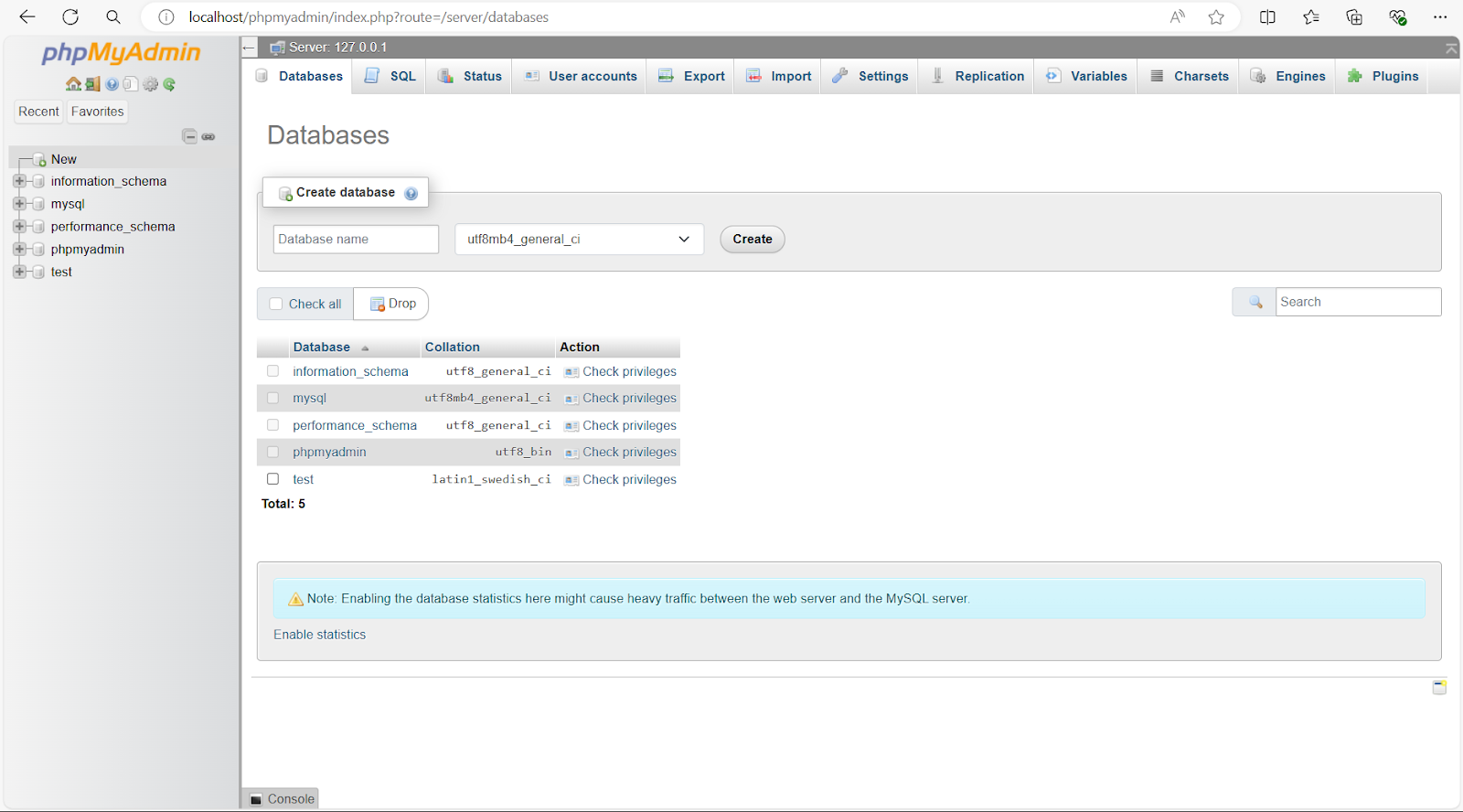Open the utf8mb4_general_ci collation dropdown
Viewport: 1463px width, 812px height.
[x=579, y=240]
